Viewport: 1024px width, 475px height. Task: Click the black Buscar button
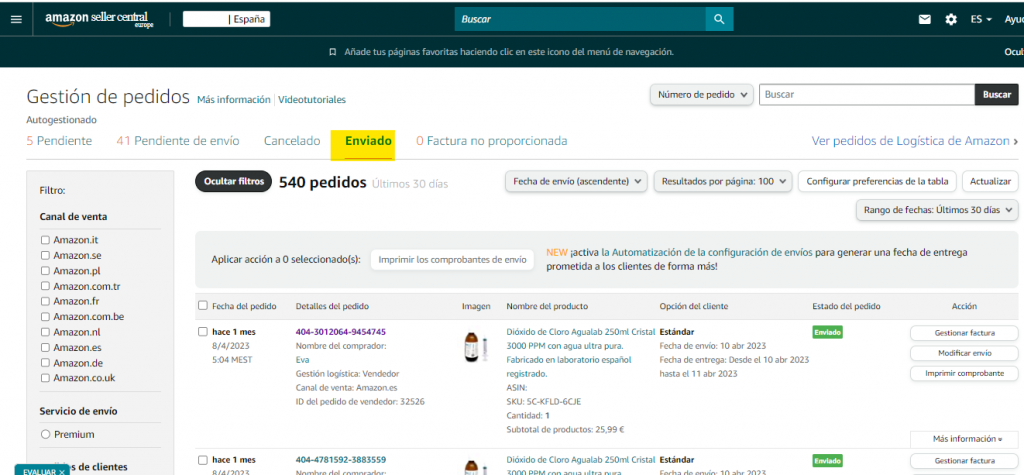[x=997, y=95]
